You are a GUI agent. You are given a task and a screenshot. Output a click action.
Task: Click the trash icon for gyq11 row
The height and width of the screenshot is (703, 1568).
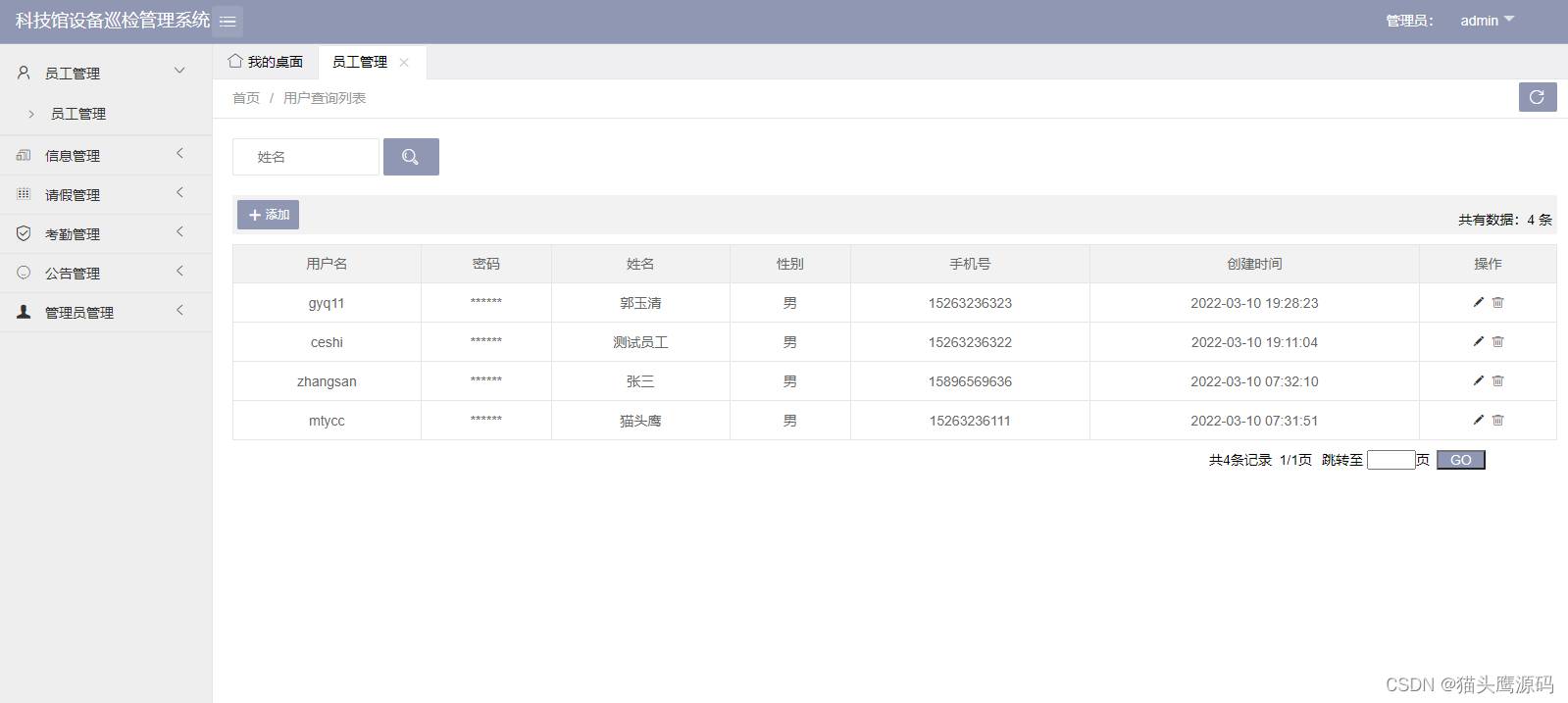coord(1497,302)
